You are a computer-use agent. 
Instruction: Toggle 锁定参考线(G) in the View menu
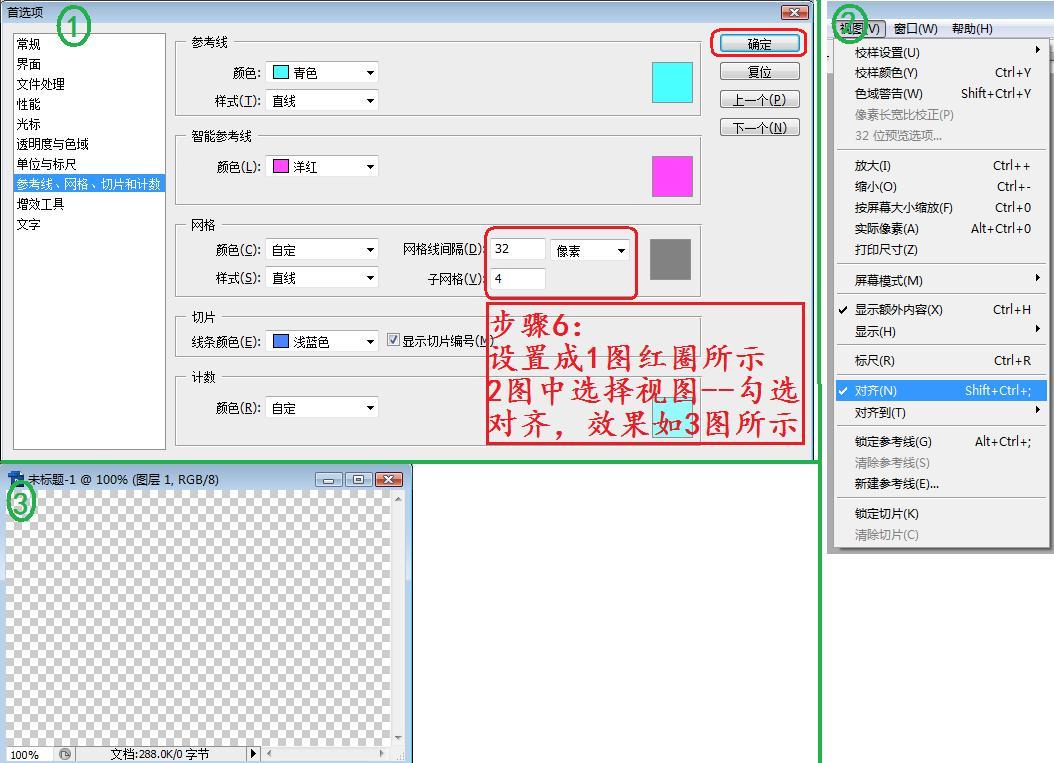[941, 442]
